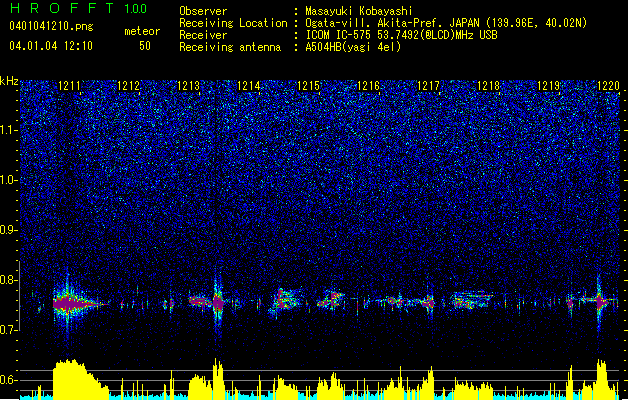629x400 pixels.
Task: Click the 1220 time marker
Action: pyautogui.click(x=608, y=85)
